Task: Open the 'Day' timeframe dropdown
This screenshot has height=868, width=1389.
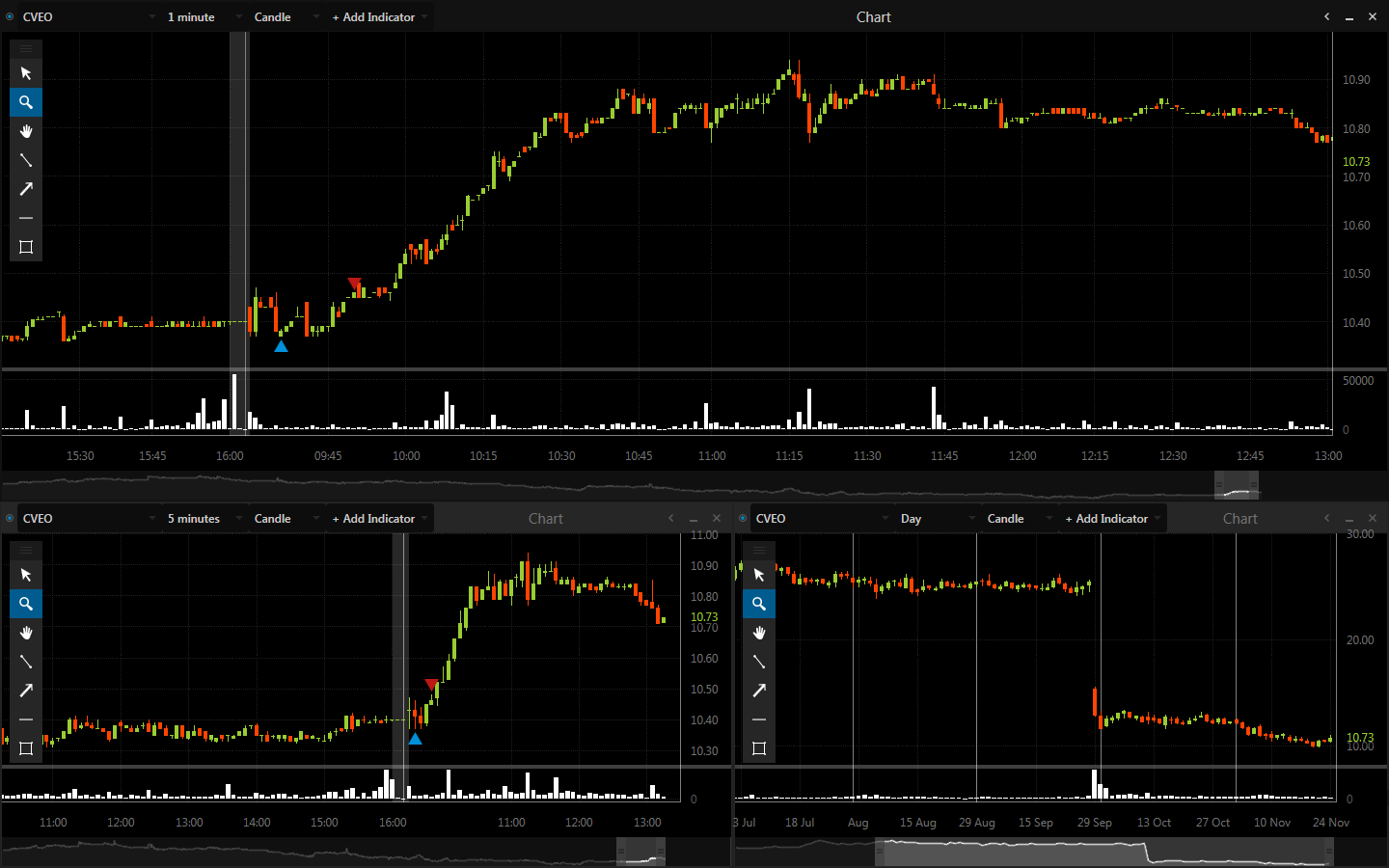Action: (x=937, y=519)
